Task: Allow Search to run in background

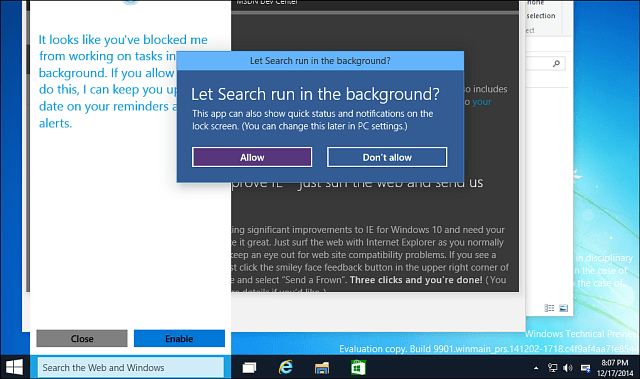Action: pyautogui.click(x=252, y=157)
